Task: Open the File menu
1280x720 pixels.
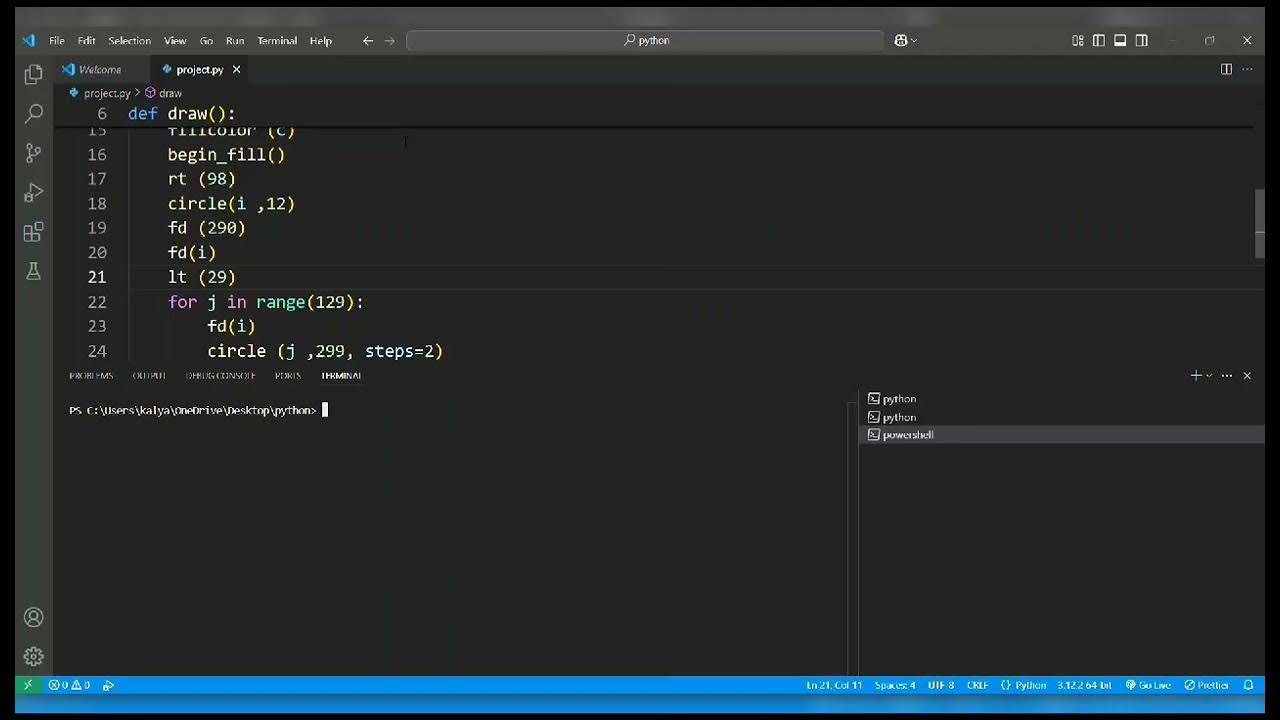Action: [57, 41]
